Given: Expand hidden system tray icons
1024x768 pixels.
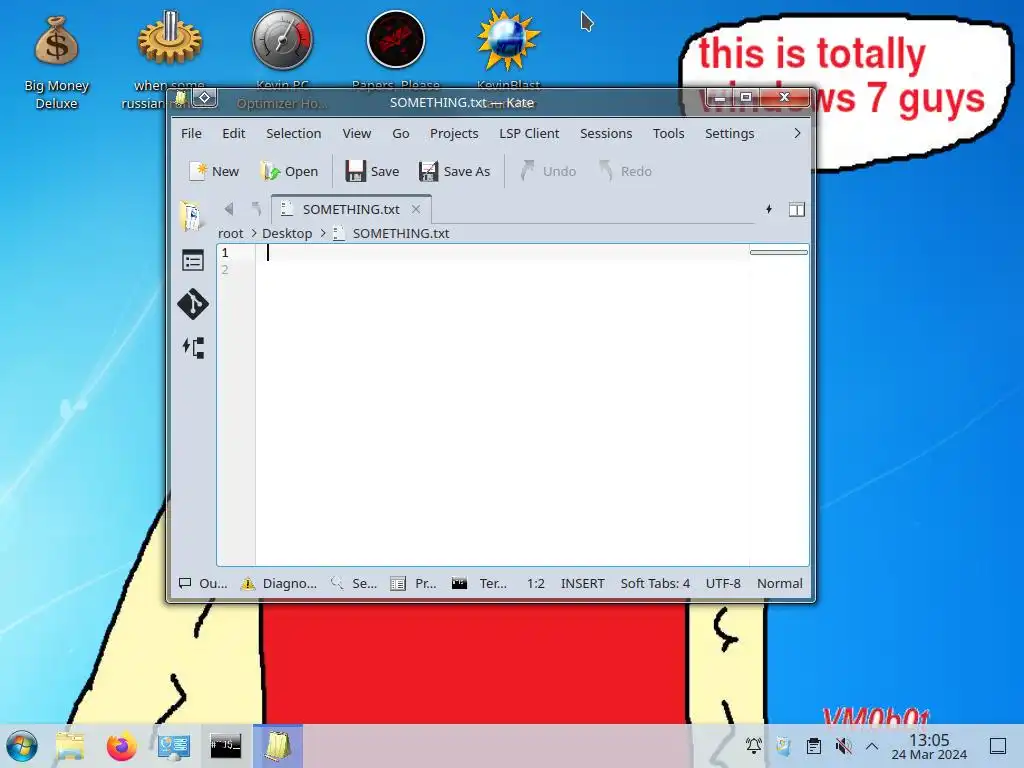Looking at the screenshot, I should coord(872,745).
